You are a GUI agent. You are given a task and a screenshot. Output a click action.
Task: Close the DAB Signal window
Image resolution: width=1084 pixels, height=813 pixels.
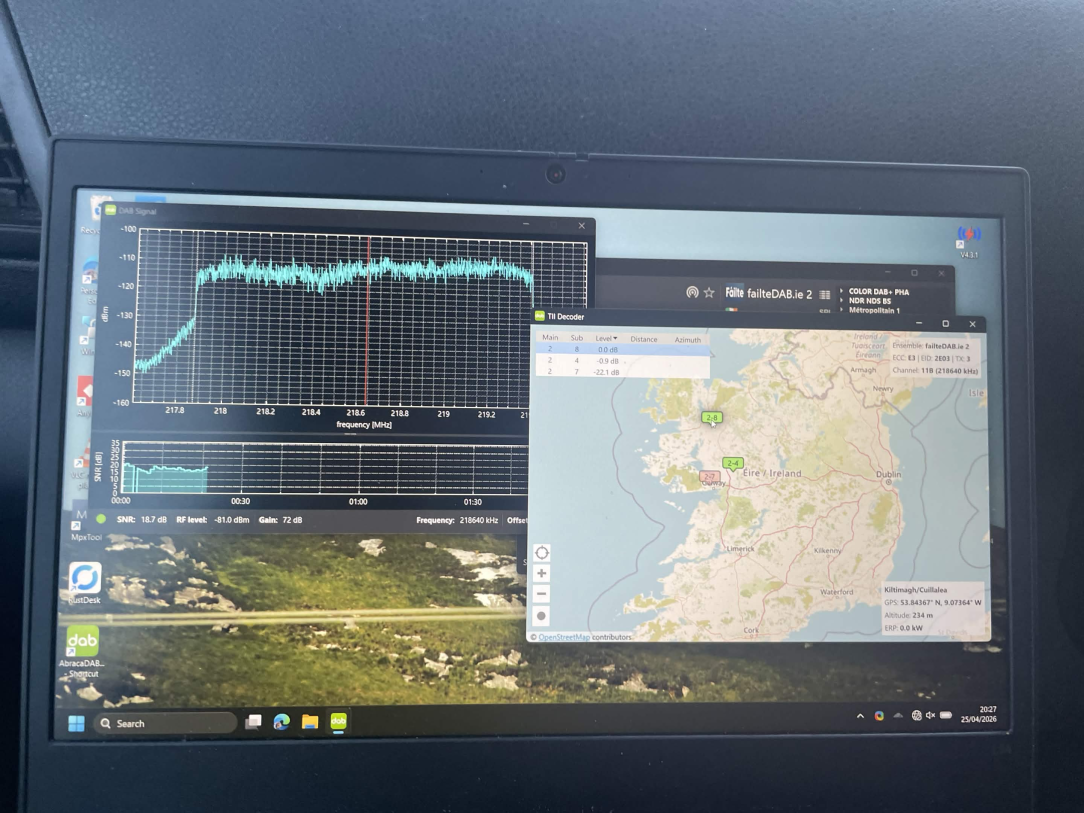tap(581, 225)
